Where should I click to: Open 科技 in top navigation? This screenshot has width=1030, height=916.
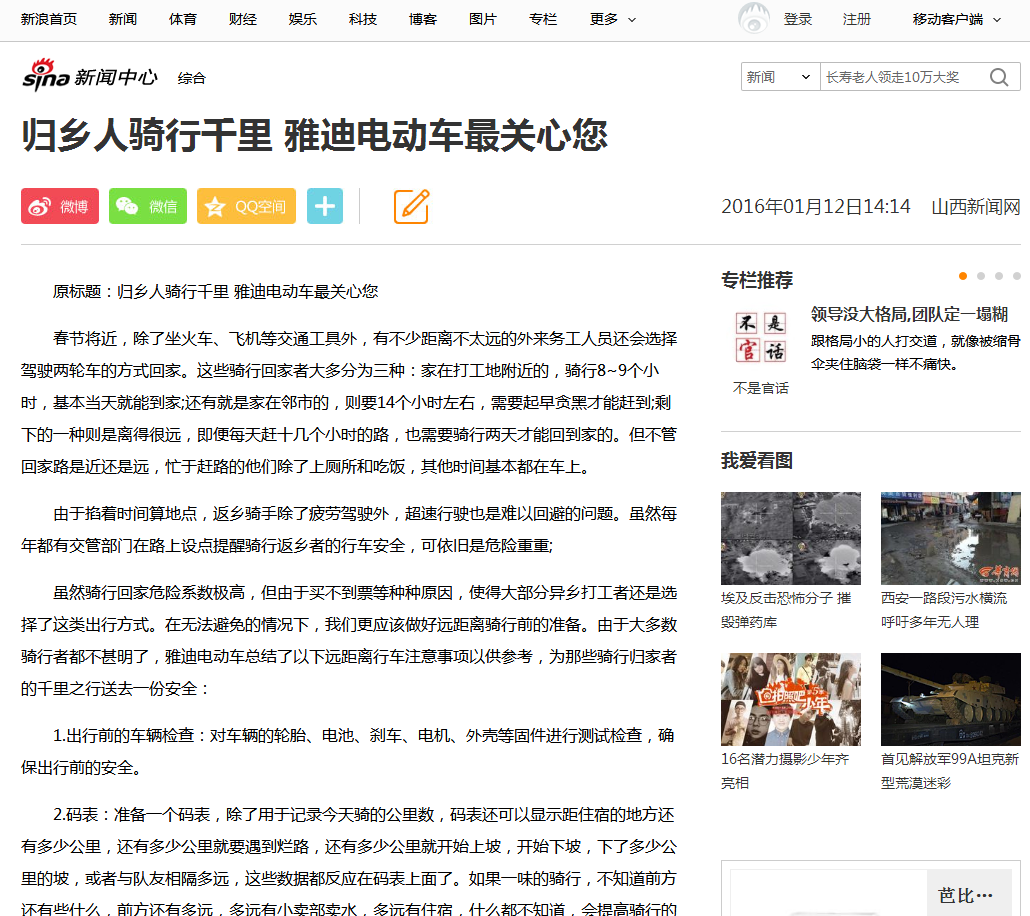coord(363,19)
